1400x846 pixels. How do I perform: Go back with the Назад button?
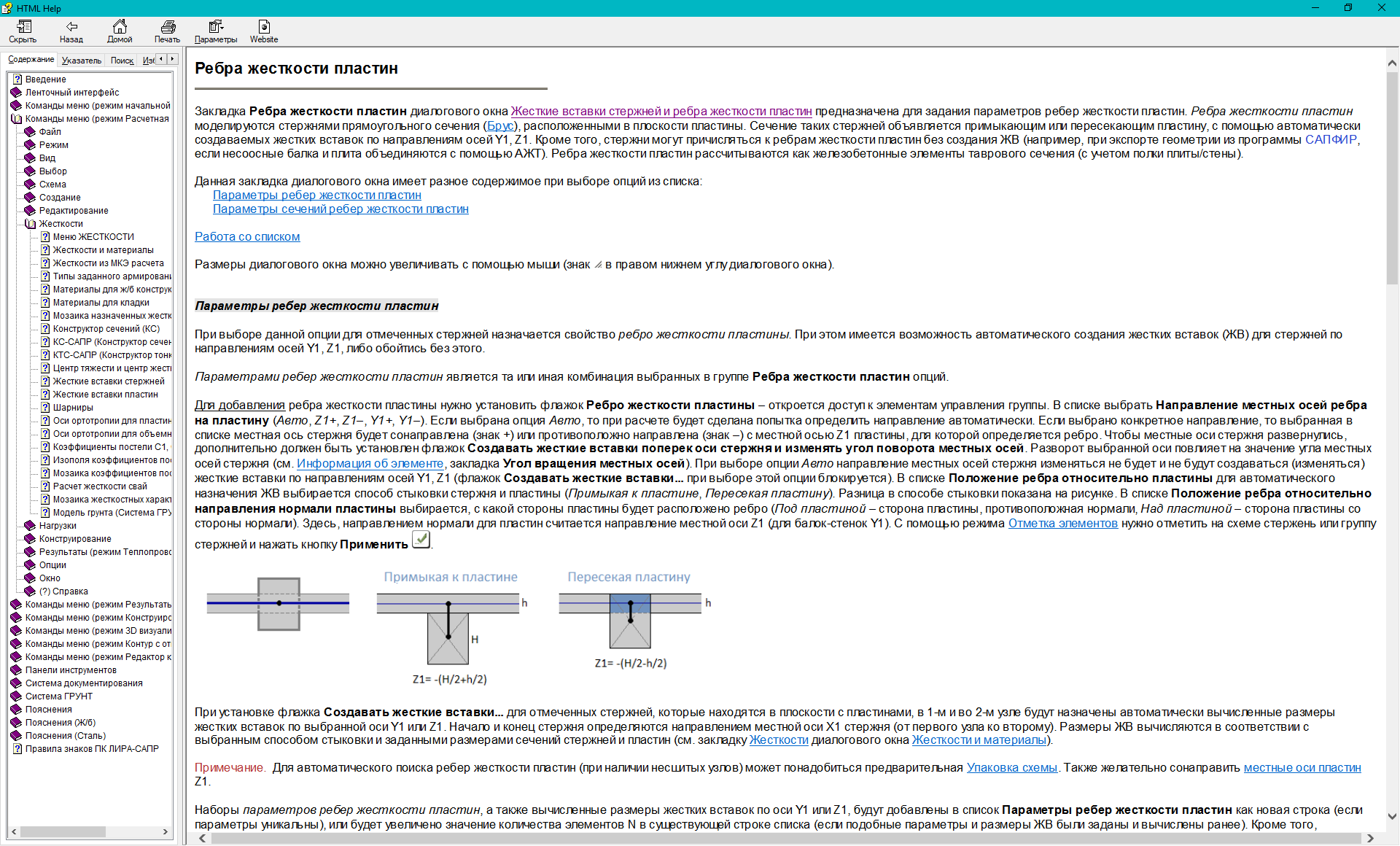pyautogui.click(x=71, y=31)
